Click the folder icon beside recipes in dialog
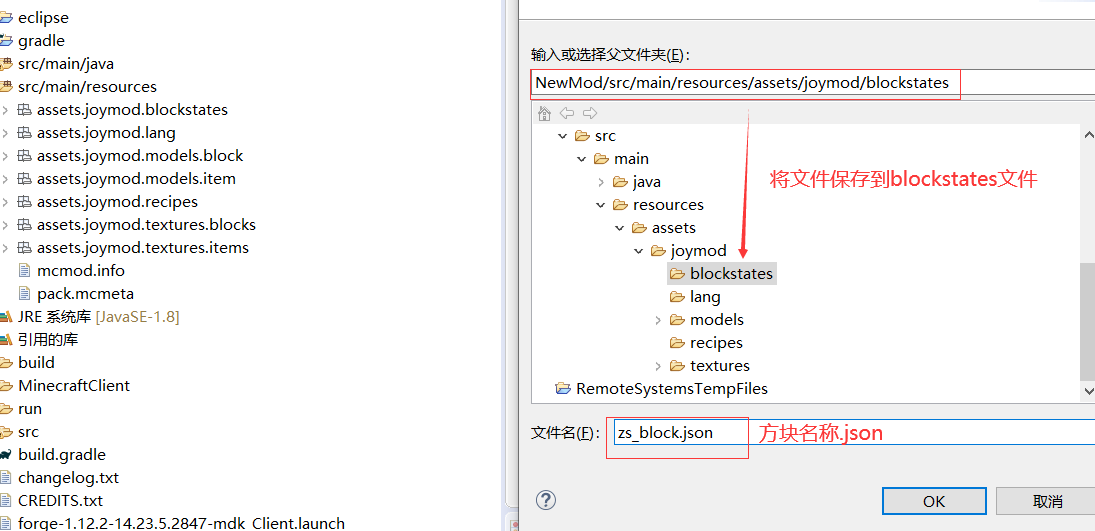1095x531 pixels. [677, 343]
